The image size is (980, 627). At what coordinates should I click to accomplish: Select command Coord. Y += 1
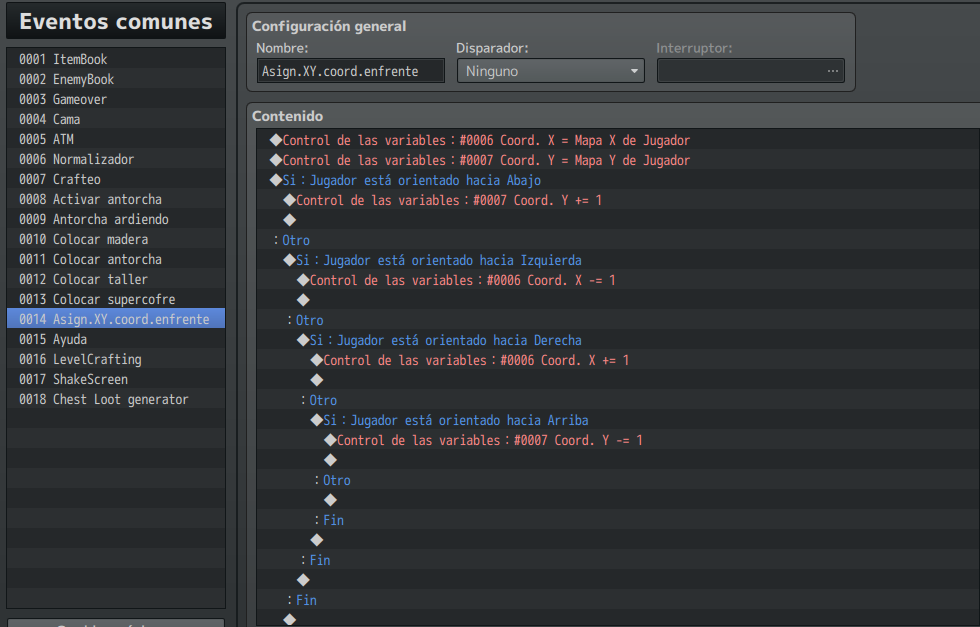pos(618,200)
